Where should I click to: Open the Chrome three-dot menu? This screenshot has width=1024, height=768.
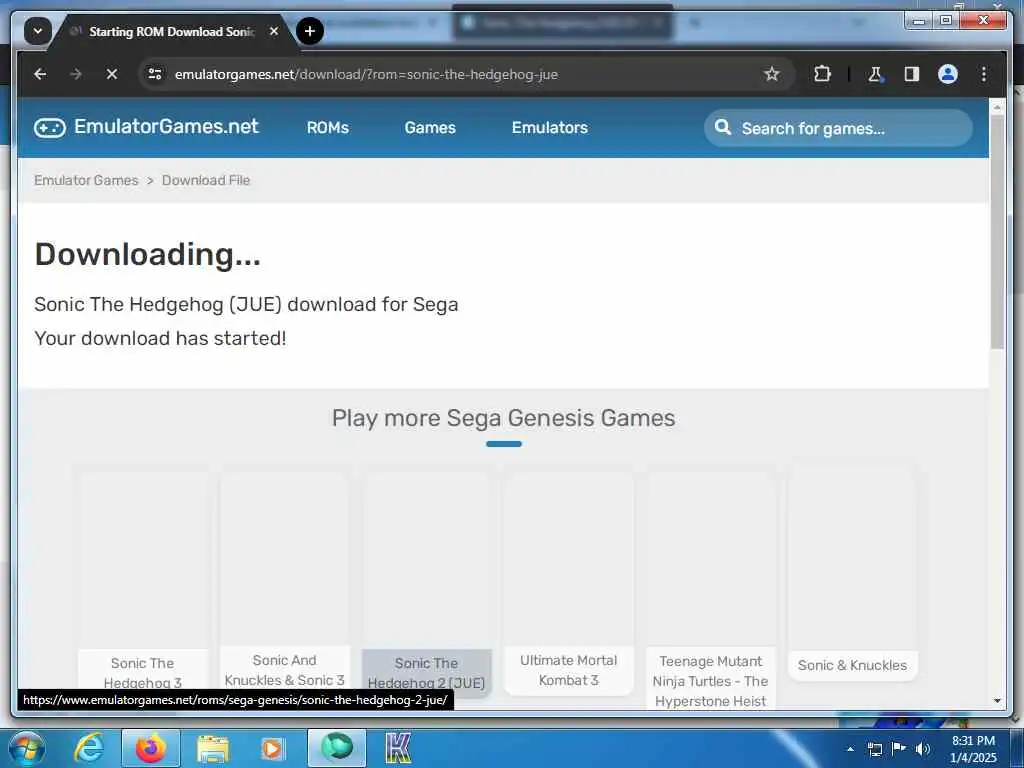pos(984,74)
